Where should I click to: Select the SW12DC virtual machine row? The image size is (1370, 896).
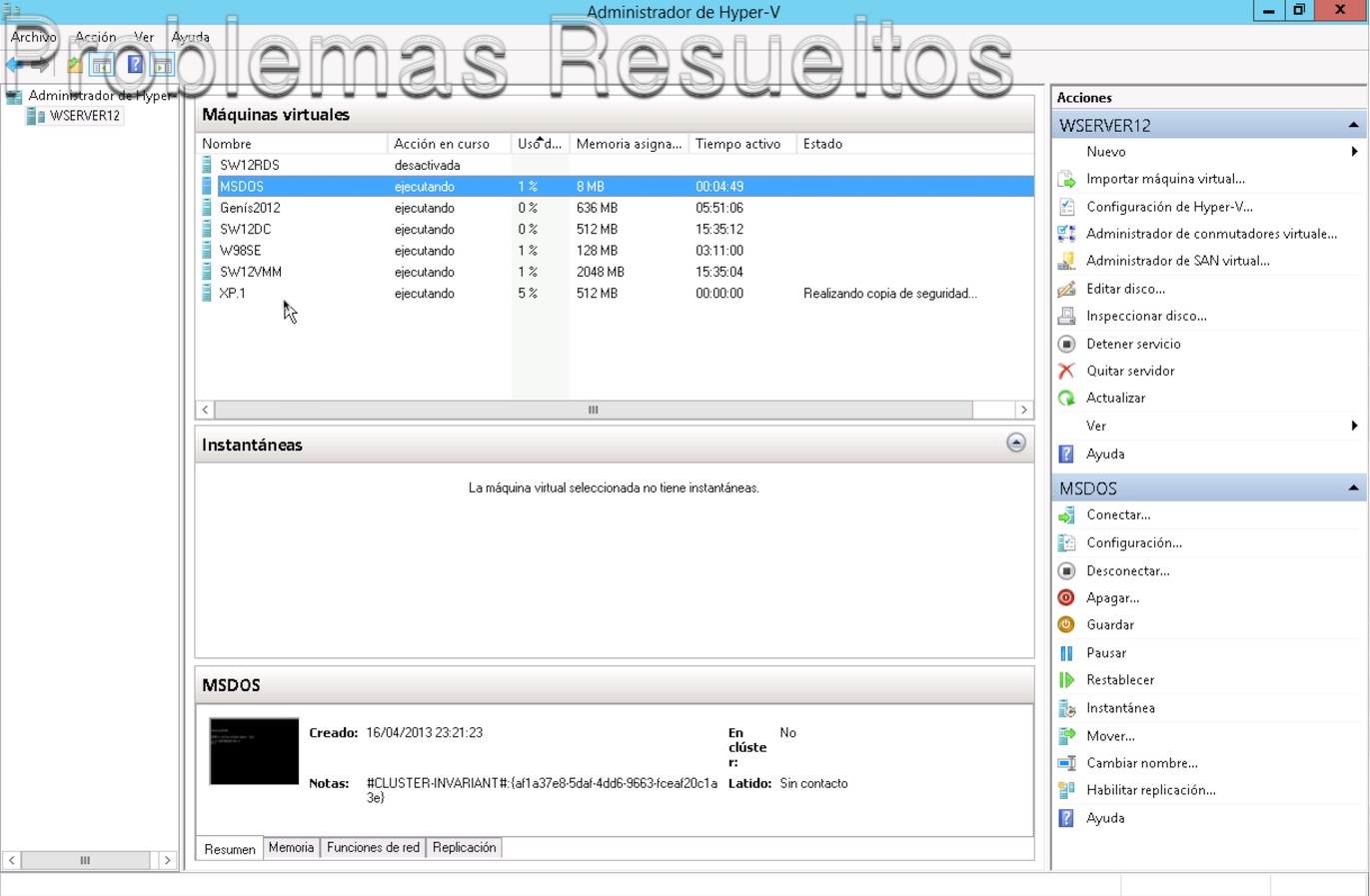(615, 229)
